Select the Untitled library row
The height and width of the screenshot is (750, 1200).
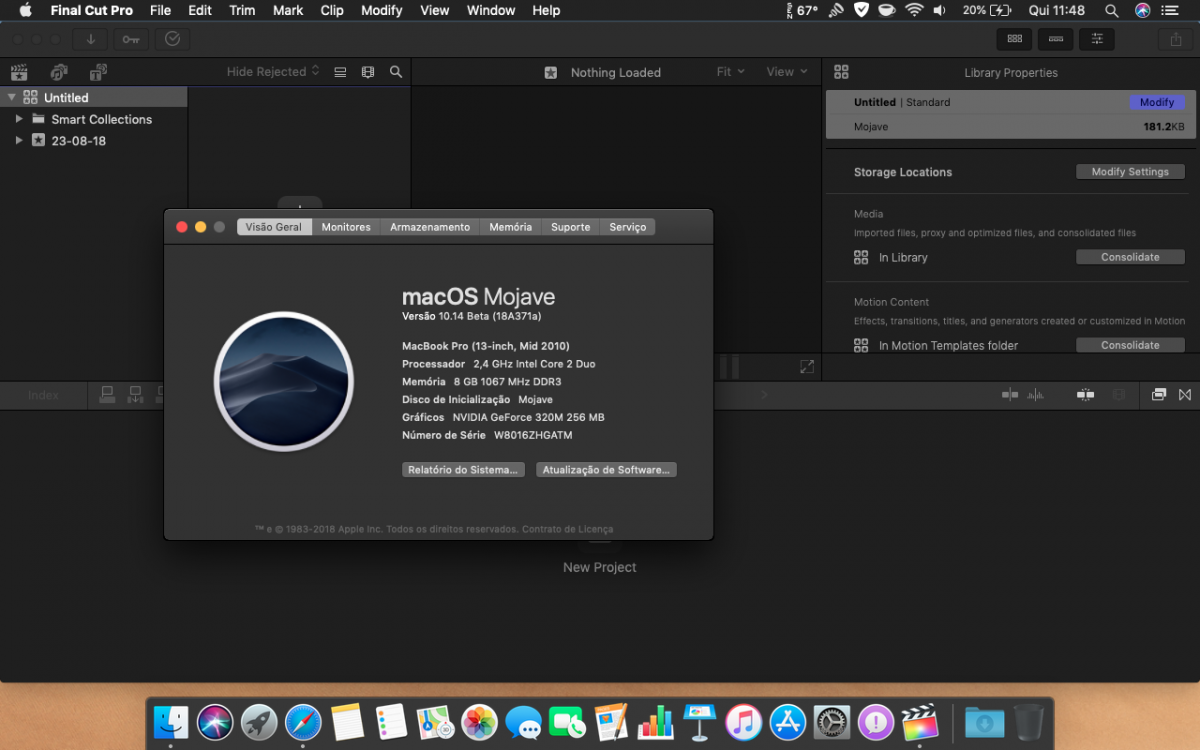click(x=94, y=97)
